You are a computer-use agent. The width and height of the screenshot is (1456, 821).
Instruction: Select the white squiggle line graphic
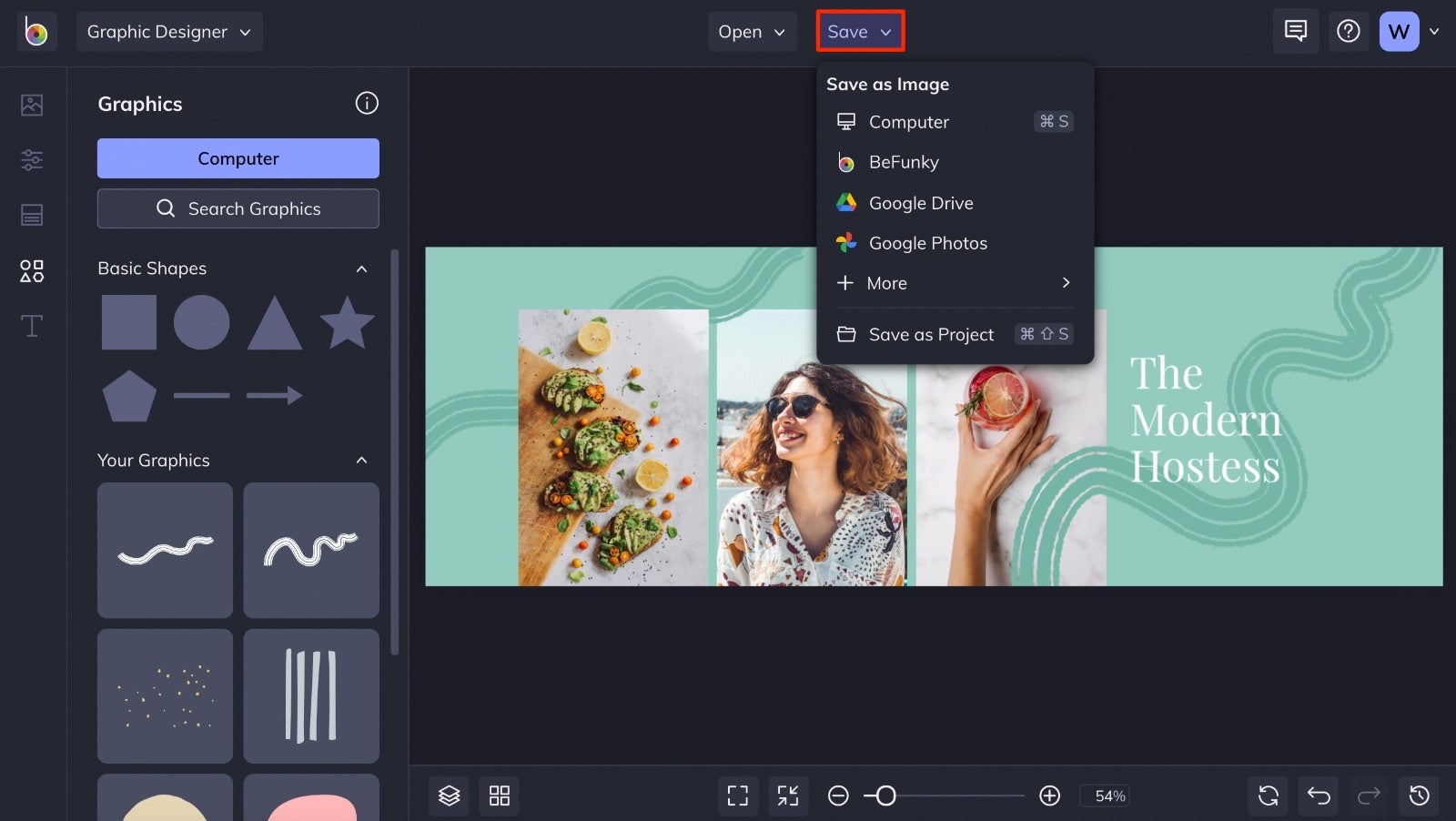coord(164,550)
